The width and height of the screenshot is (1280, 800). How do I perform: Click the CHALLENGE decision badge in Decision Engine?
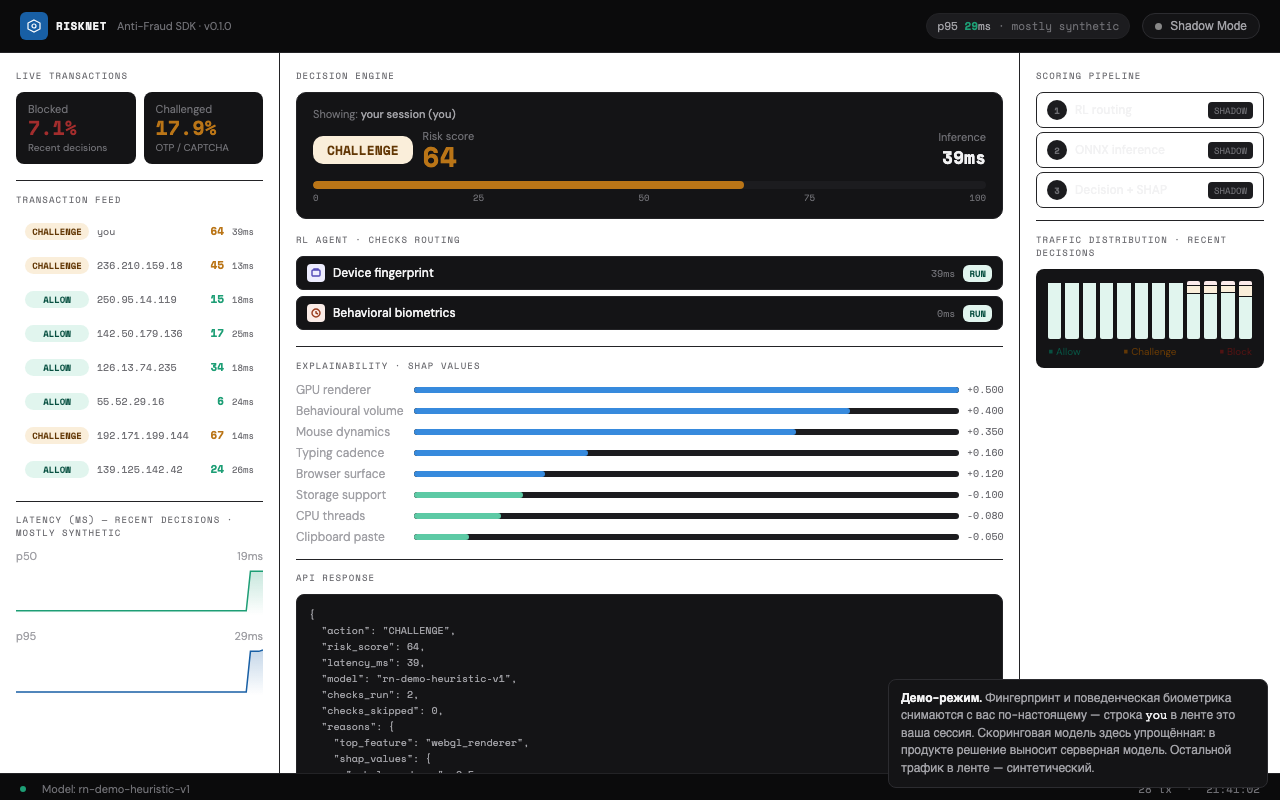363,150
